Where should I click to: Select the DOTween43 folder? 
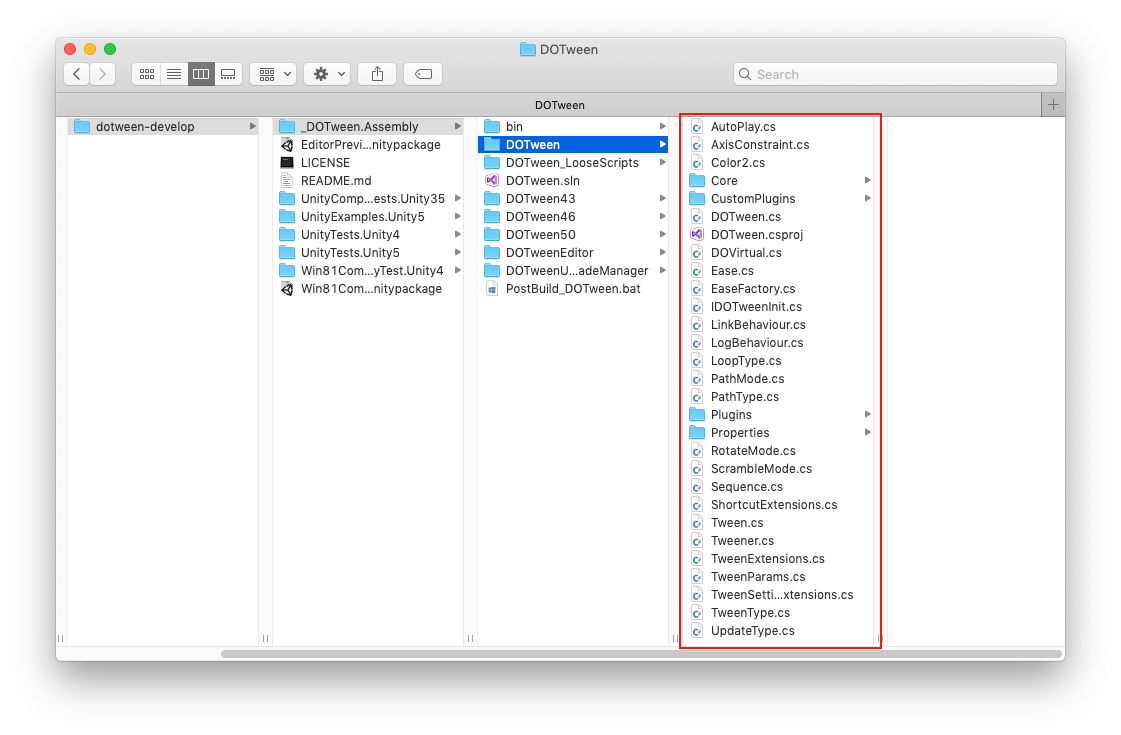573,198
